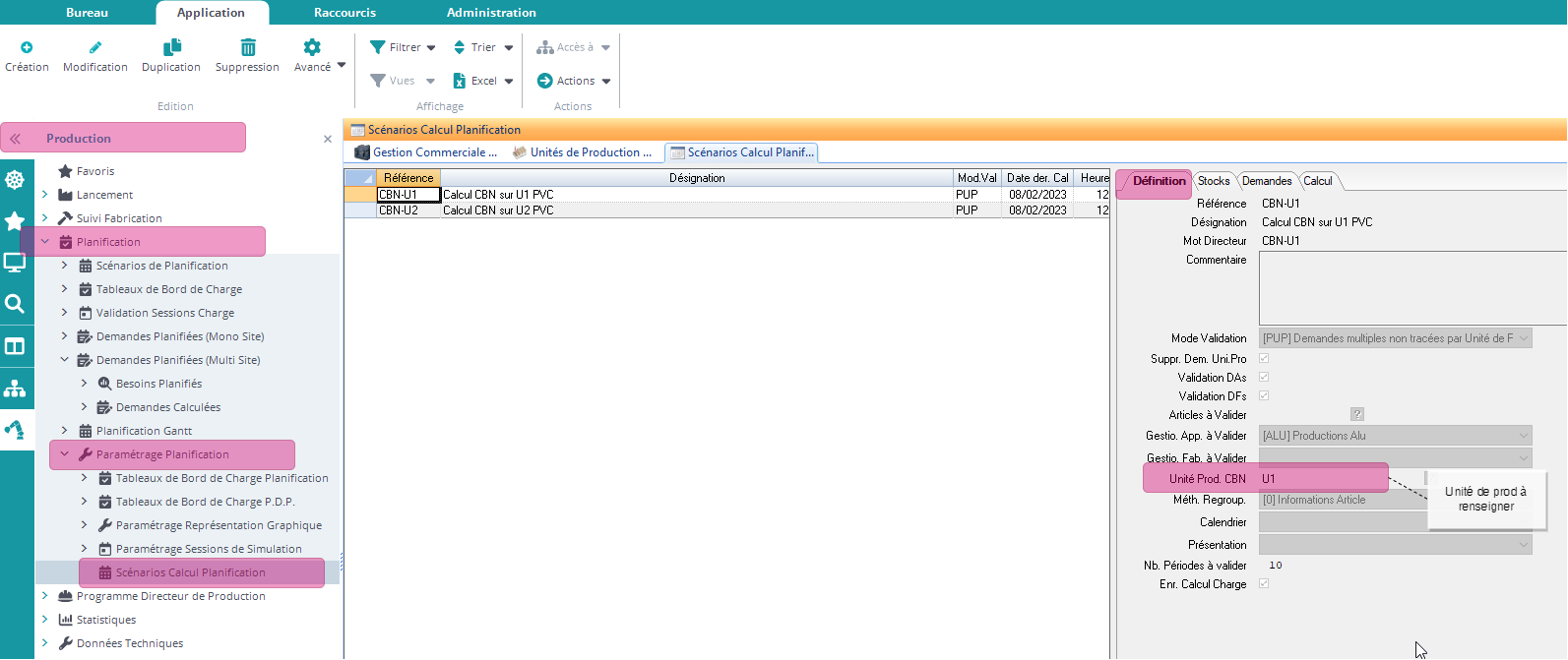This screenshot has height=660, width=1568.
Task: Click the Duplication copy icon
Action: (171, 47)
